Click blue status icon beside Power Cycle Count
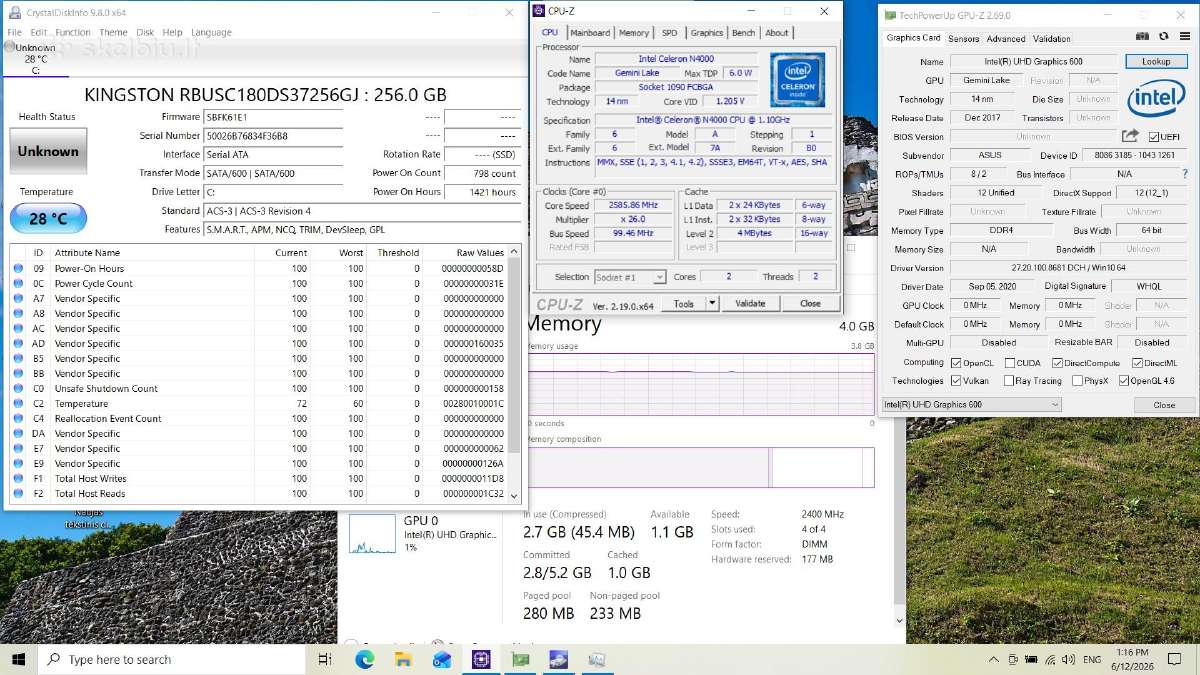The image size is (1200, 675). click(x=19, y=283)
